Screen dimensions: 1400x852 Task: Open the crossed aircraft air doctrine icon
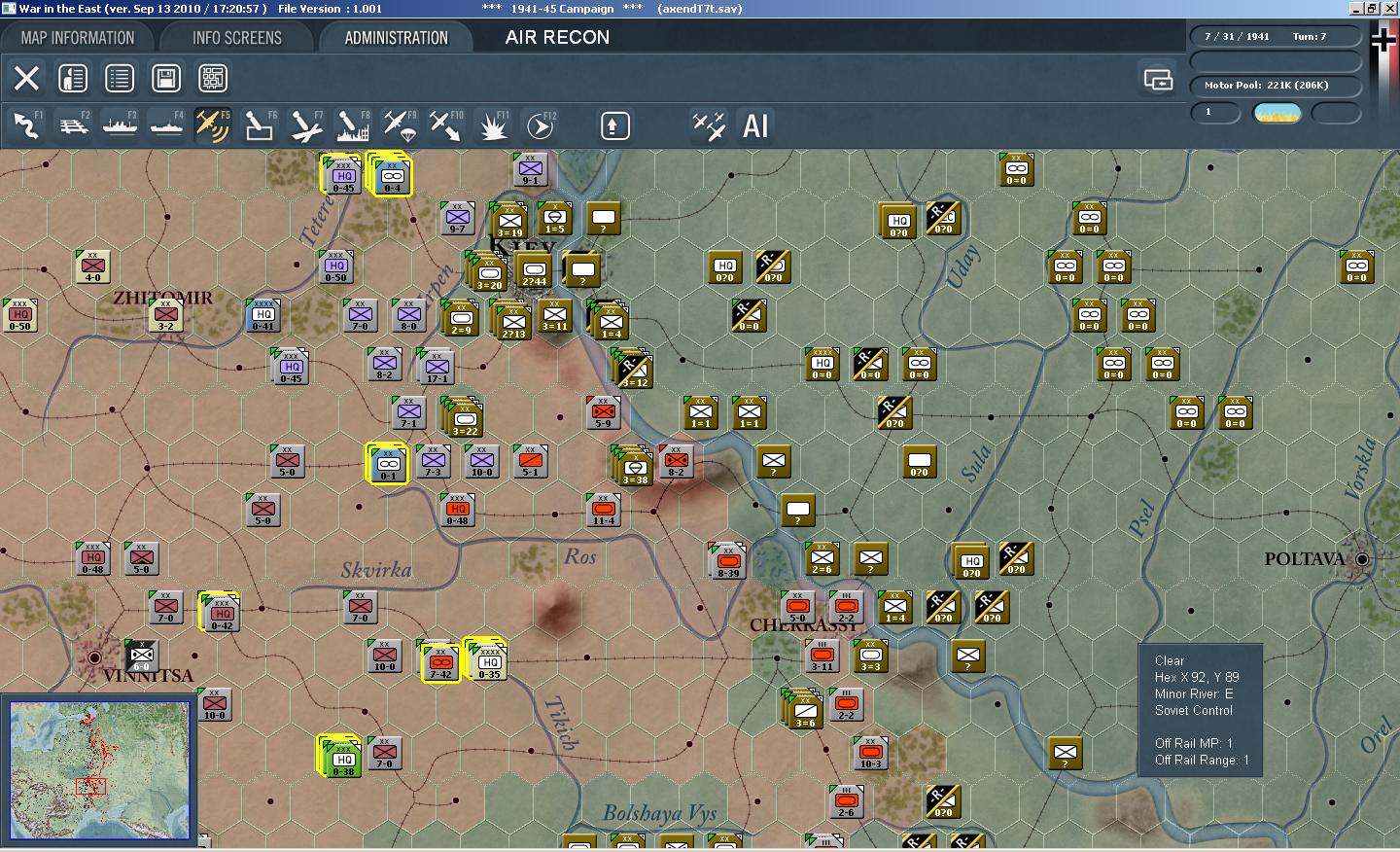pos(709,125)
